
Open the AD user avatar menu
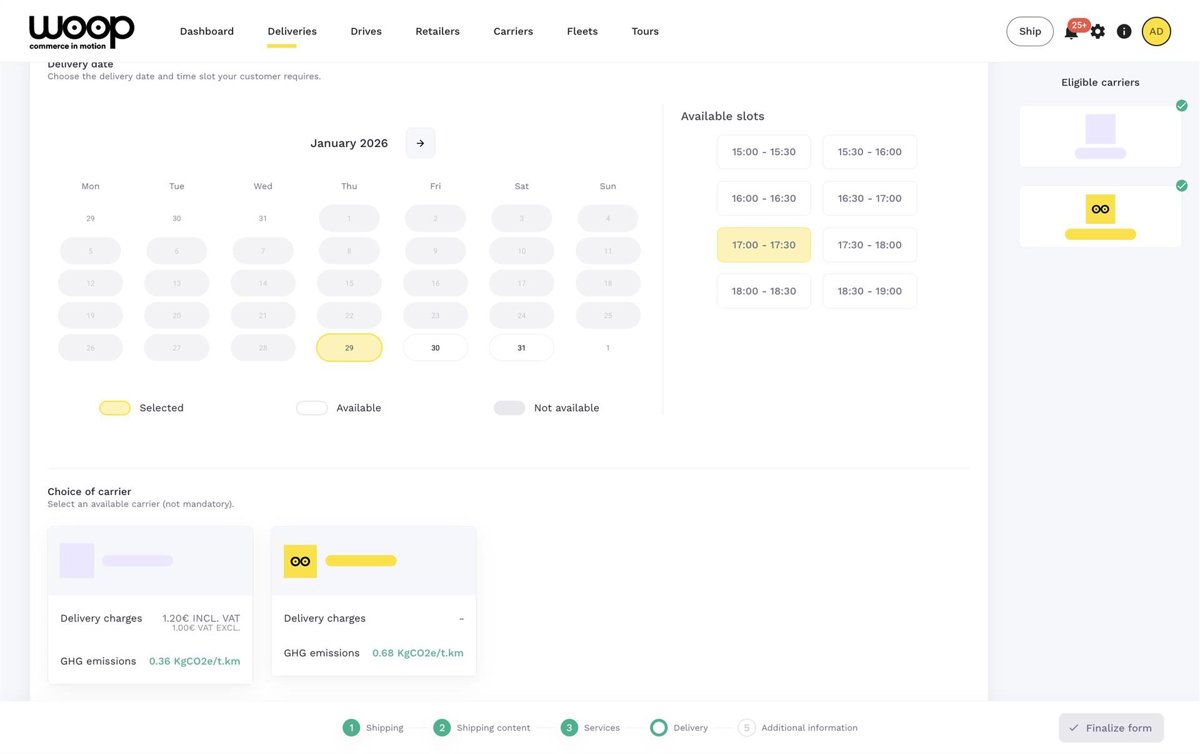[x=1156, y=32]
